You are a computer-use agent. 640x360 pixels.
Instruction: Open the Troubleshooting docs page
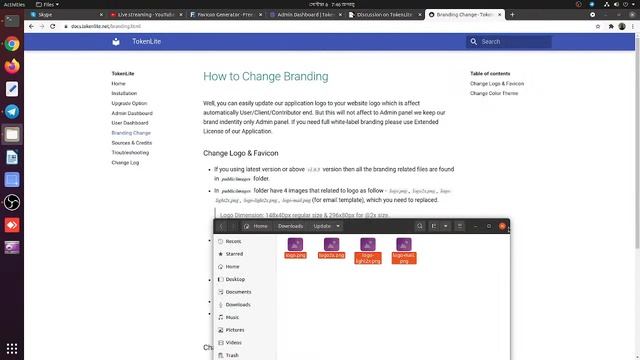click(x=130, y=153)
